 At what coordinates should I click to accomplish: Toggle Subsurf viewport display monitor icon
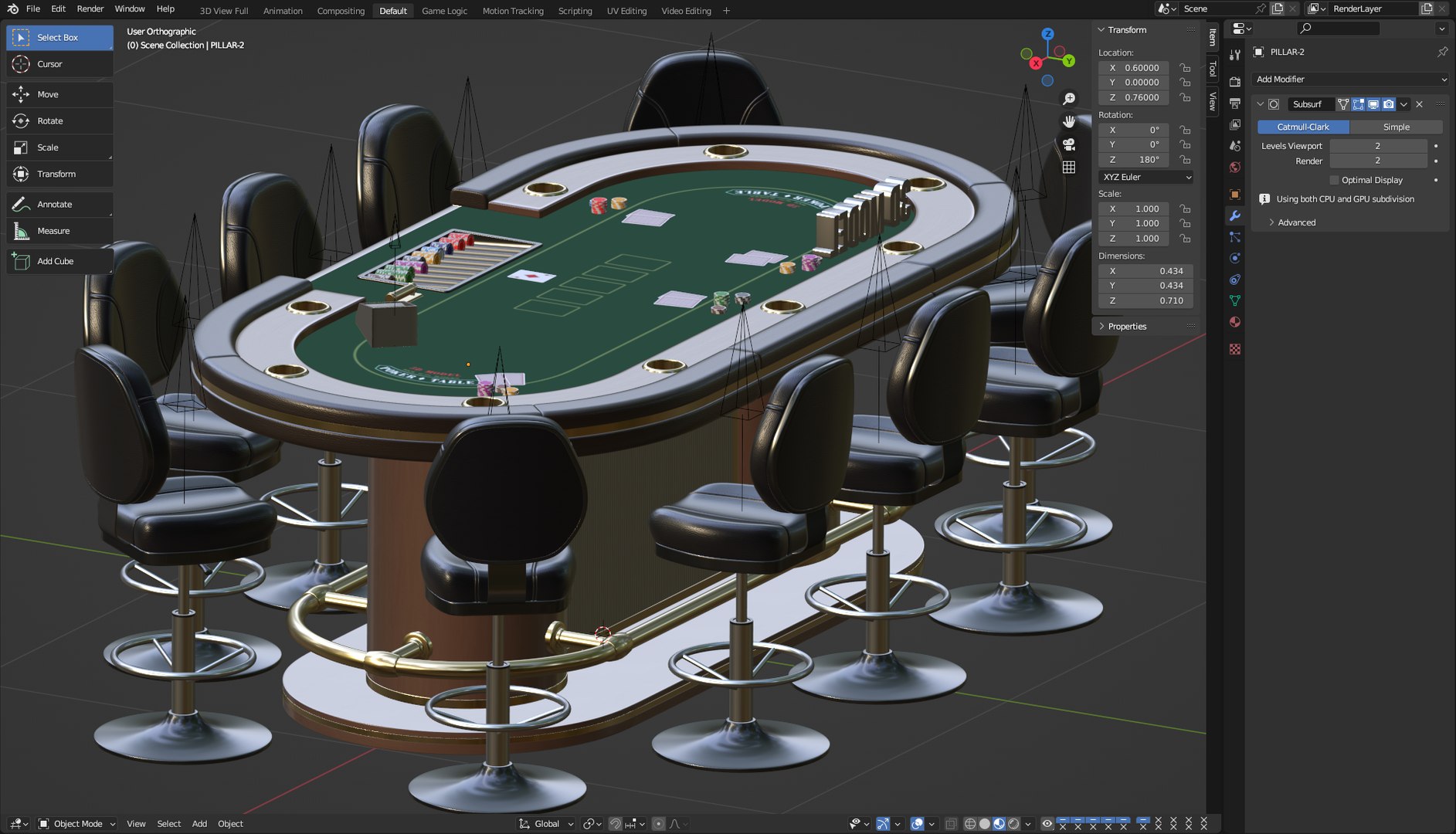1373,104
